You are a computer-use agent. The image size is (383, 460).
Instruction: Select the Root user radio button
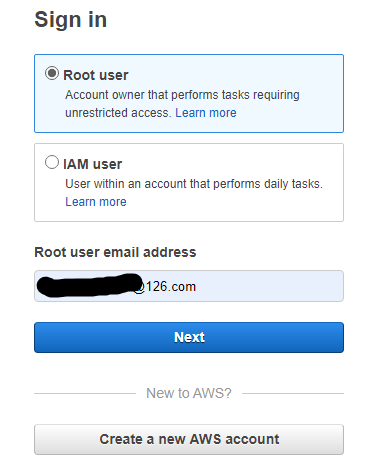click(x=52, y=73)
